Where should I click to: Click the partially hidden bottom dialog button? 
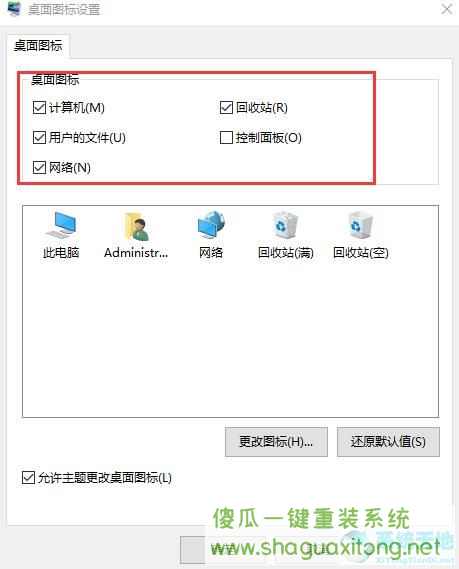click(193, 549)
